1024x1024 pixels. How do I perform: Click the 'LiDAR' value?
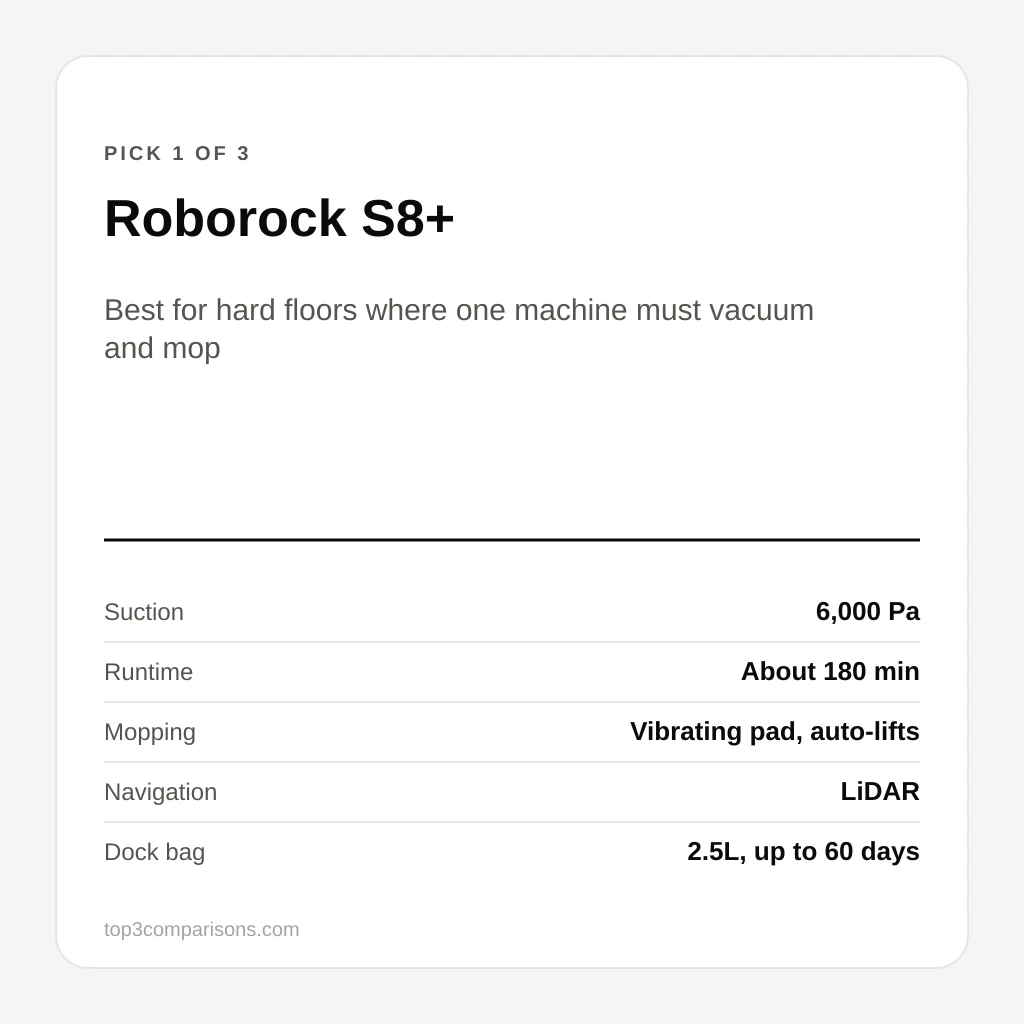tap(880, 792)
